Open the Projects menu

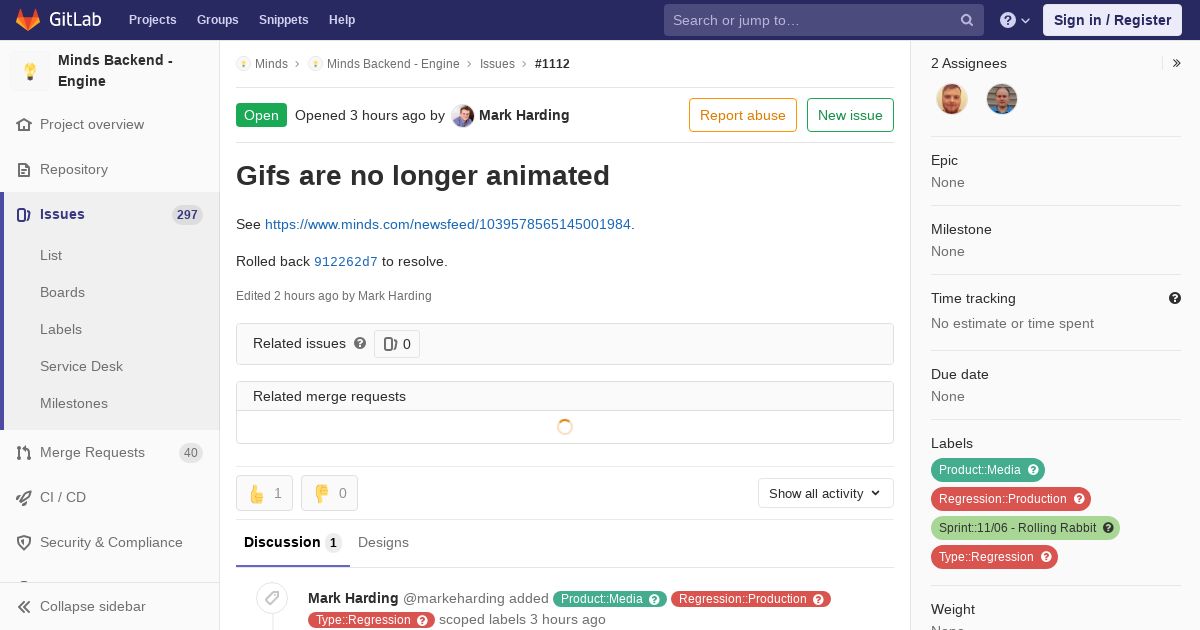152,20
